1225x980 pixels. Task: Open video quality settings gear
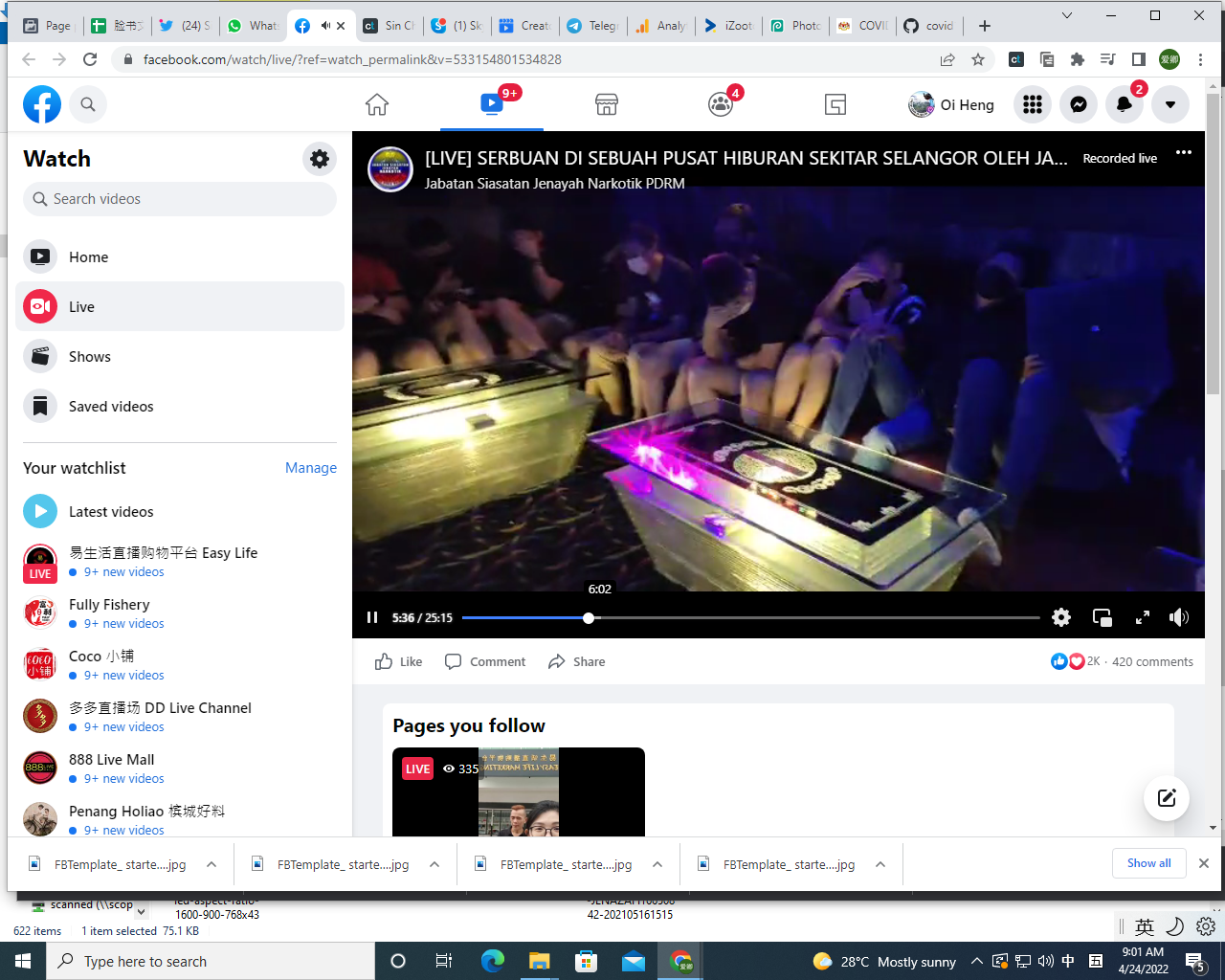(x=1061, y=618)
